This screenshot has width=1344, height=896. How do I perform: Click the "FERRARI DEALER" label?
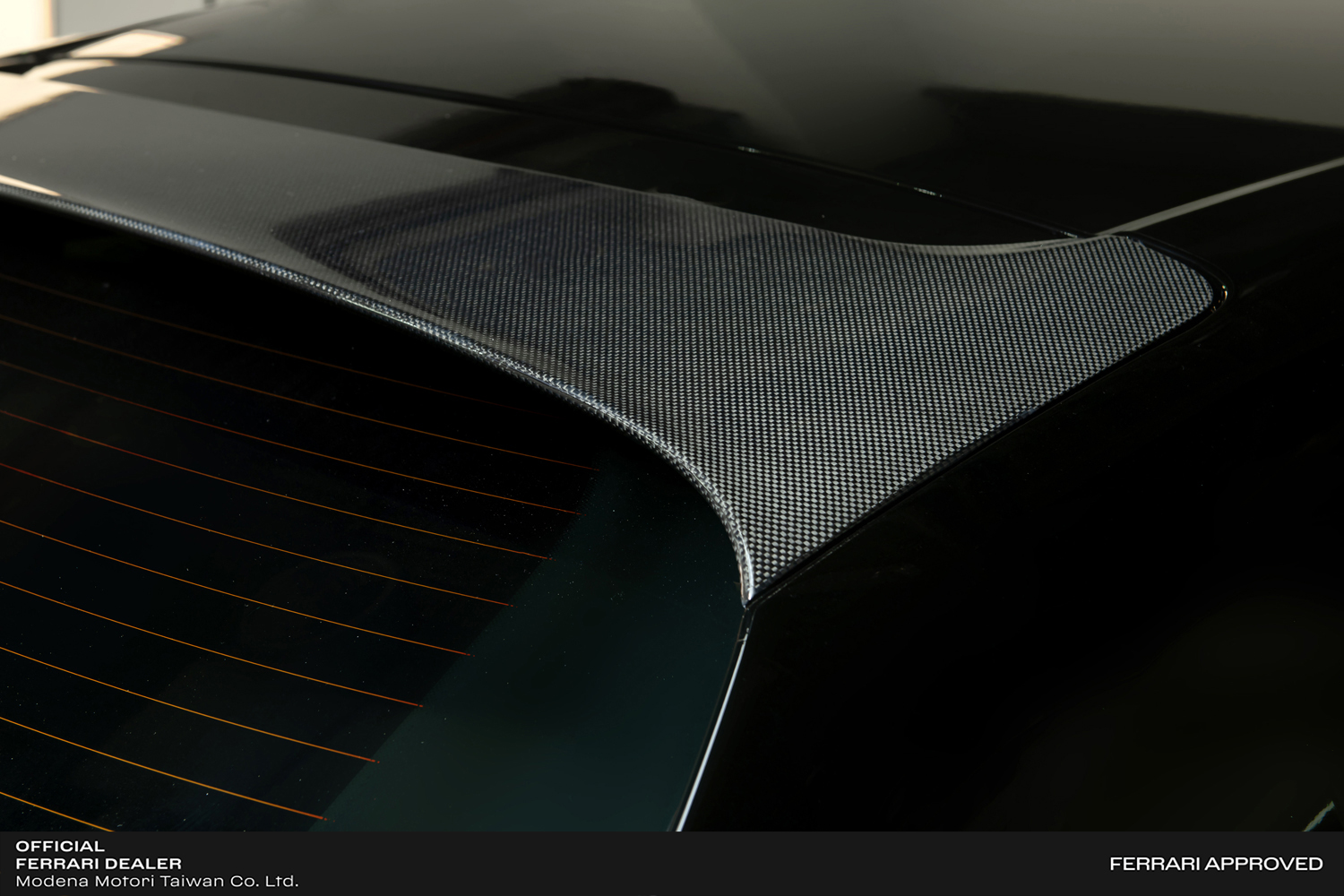tap(99, 864)
